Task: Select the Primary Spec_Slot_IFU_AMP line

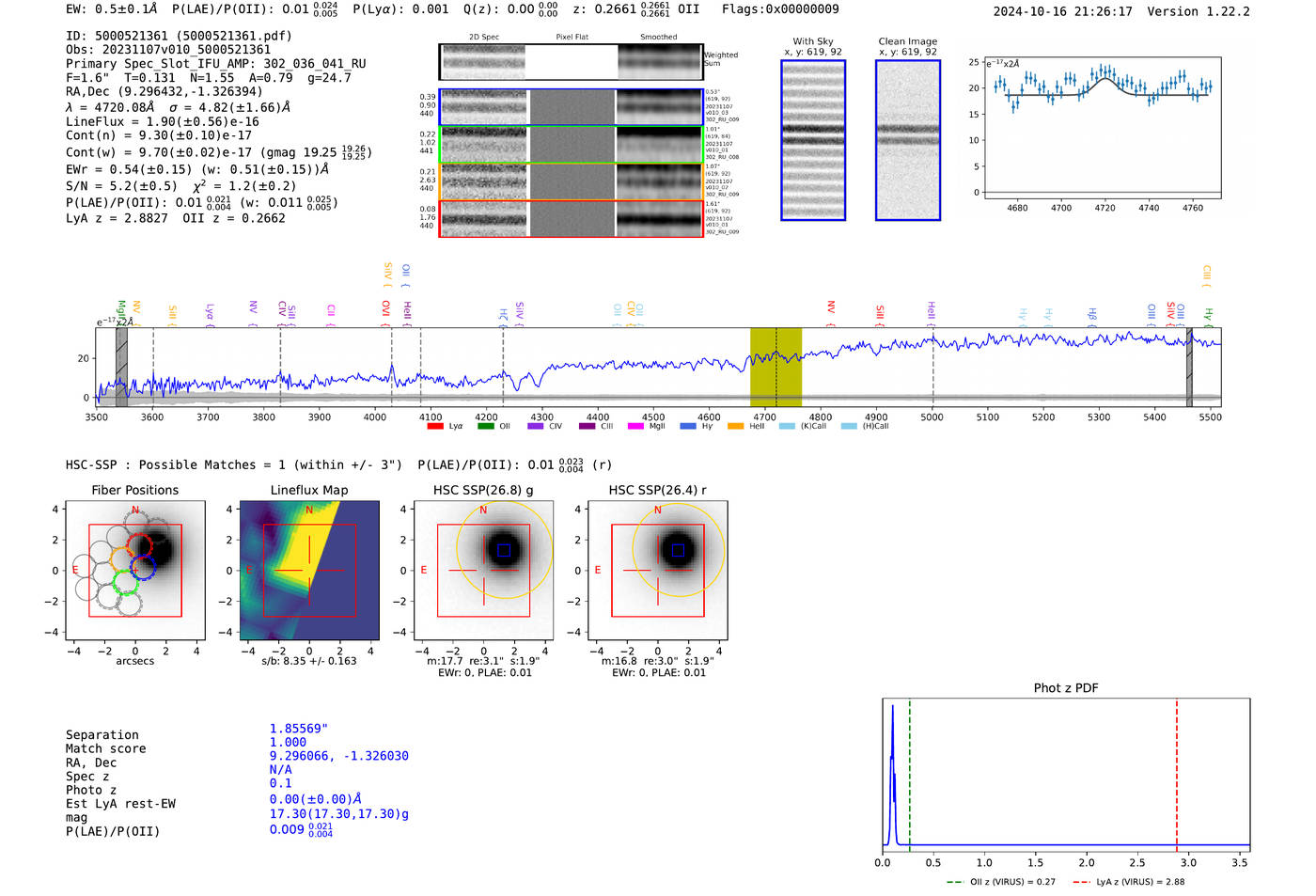Action: click(216, 64)
